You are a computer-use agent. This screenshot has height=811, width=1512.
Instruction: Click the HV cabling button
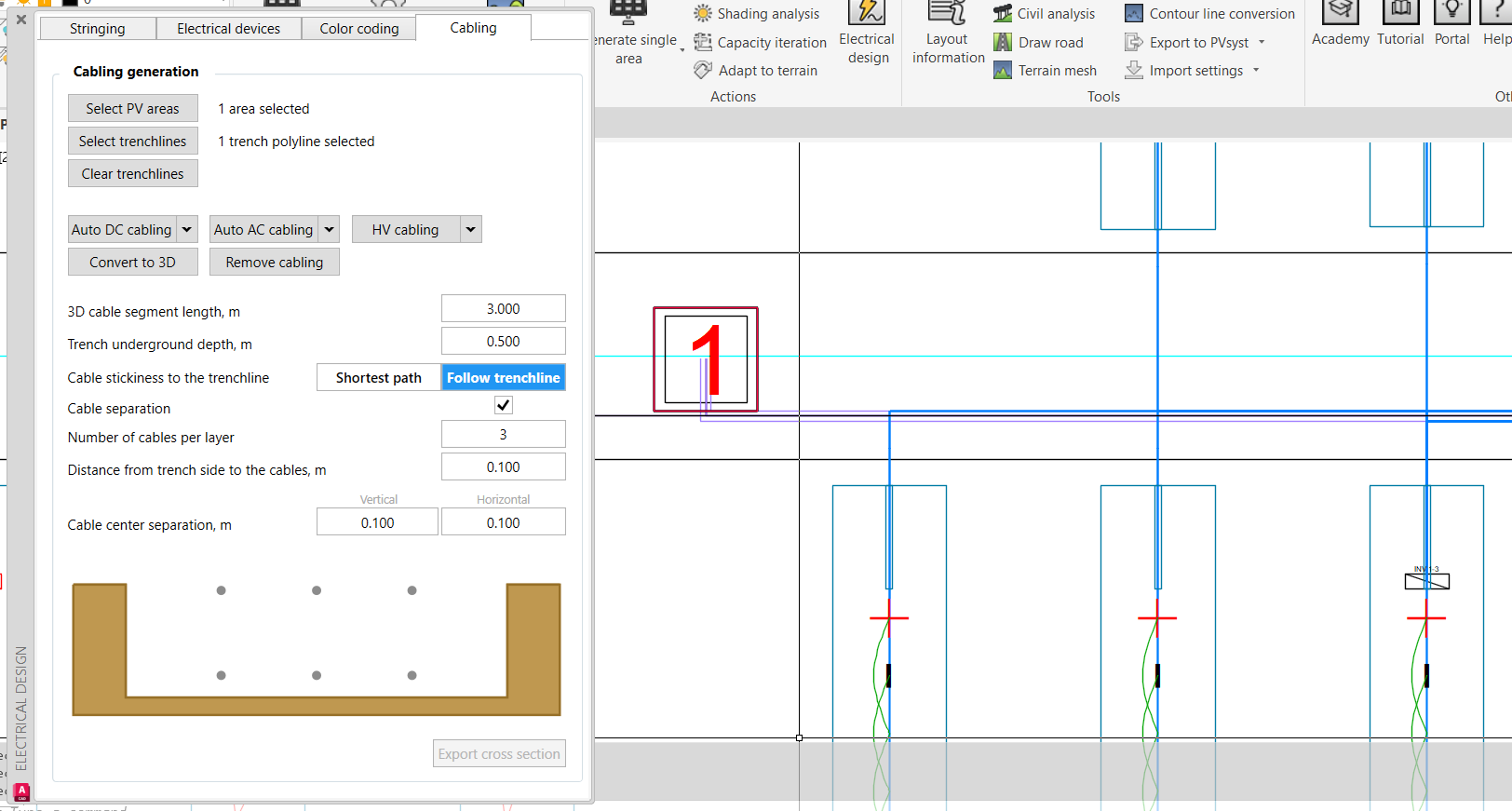405,230
